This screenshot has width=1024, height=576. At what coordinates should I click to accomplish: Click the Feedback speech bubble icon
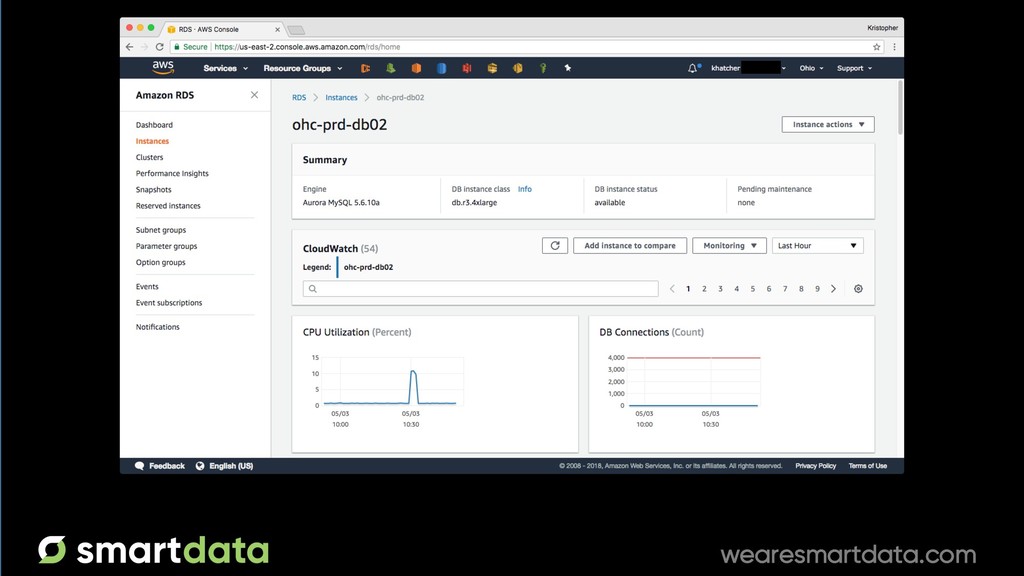coord(139,466)
